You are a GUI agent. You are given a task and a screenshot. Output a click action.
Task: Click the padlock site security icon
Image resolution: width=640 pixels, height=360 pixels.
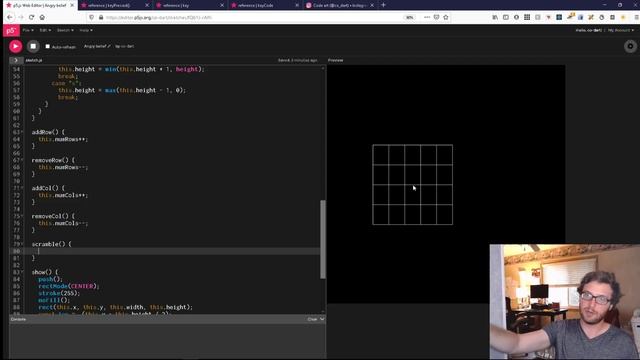(x=101, y=18)
